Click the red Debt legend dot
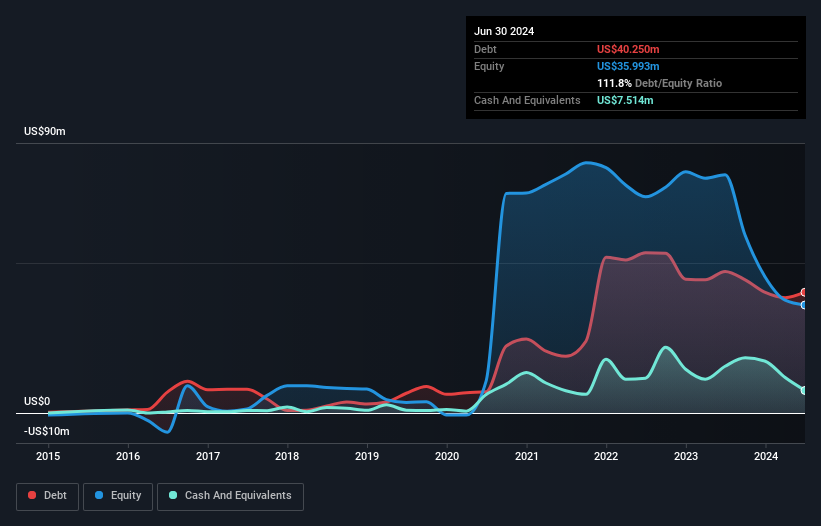Viewport: 821px width, 526px height. click(x=32, y=495)
